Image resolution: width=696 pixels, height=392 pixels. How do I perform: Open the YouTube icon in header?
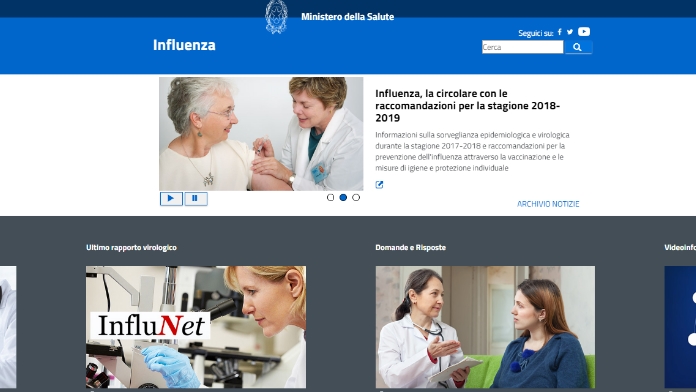[584, 32]
